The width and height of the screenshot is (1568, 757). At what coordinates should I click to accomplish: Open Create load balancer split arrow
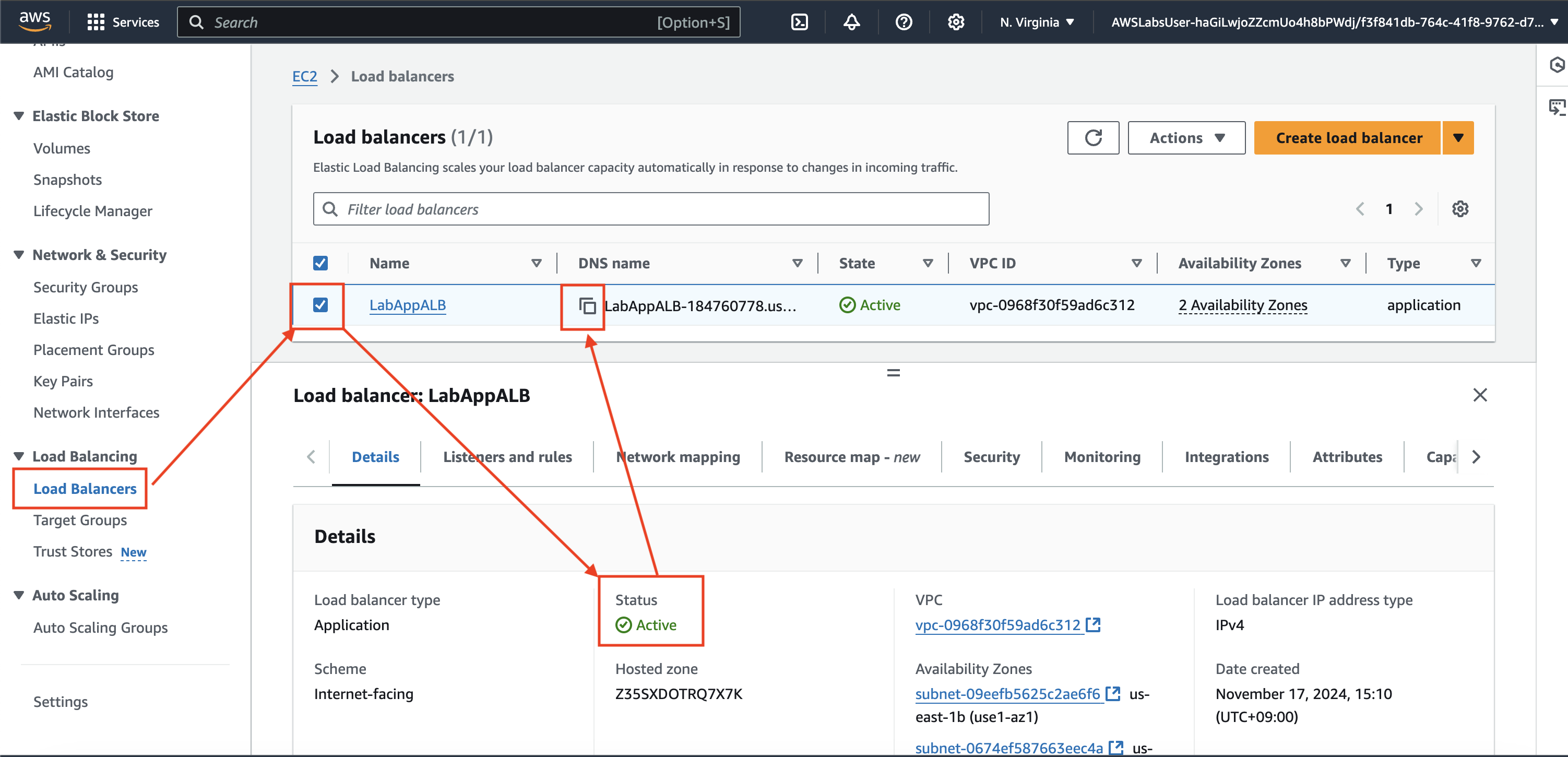1458,138
